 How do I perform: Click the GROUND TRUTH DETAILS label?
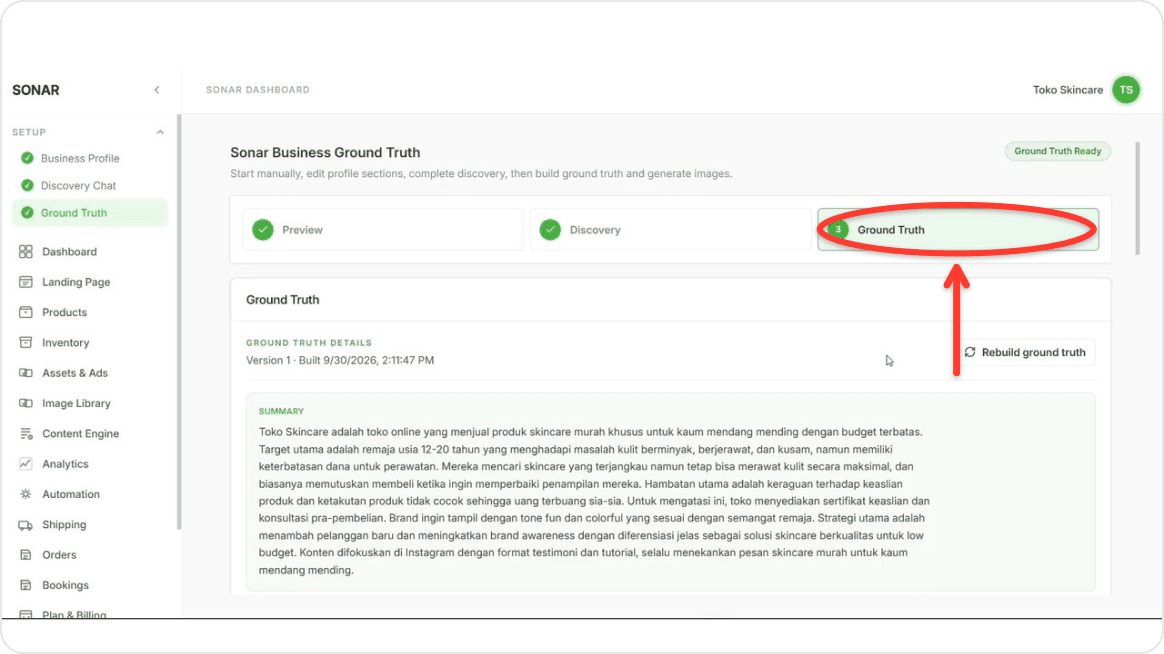point(309,343)
